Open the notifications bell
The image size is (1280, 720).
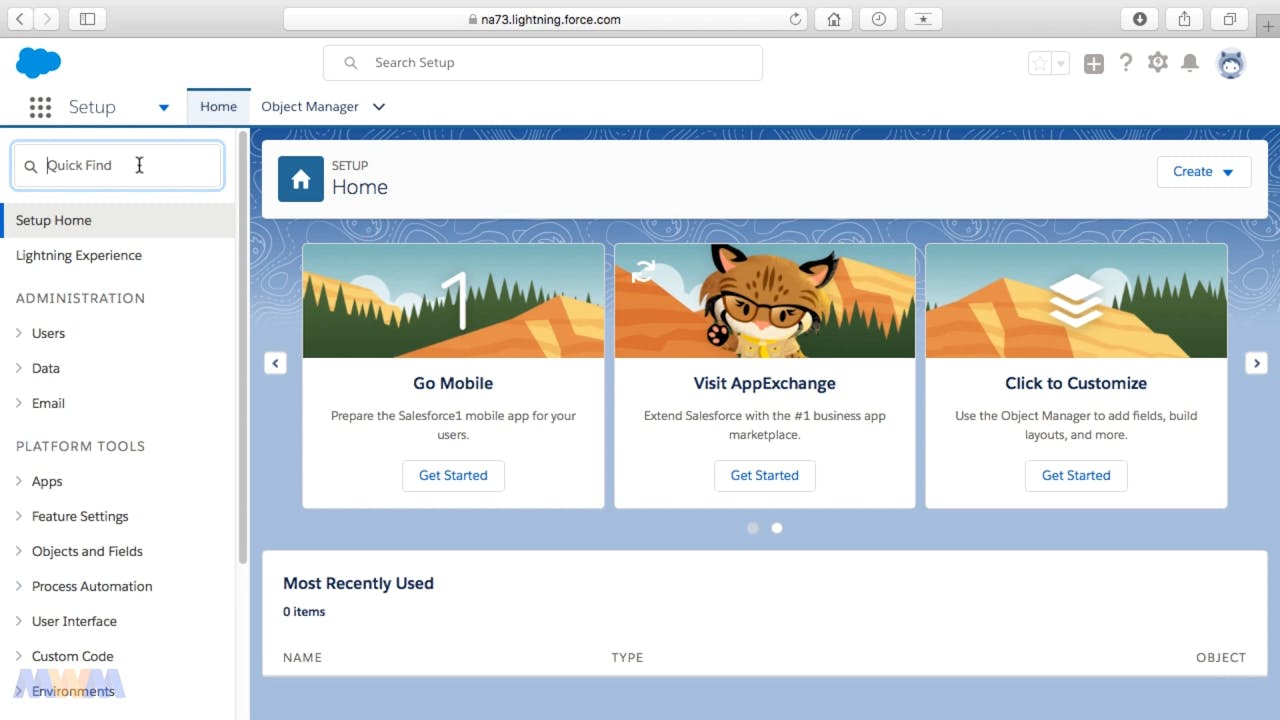coord(1190,63)
